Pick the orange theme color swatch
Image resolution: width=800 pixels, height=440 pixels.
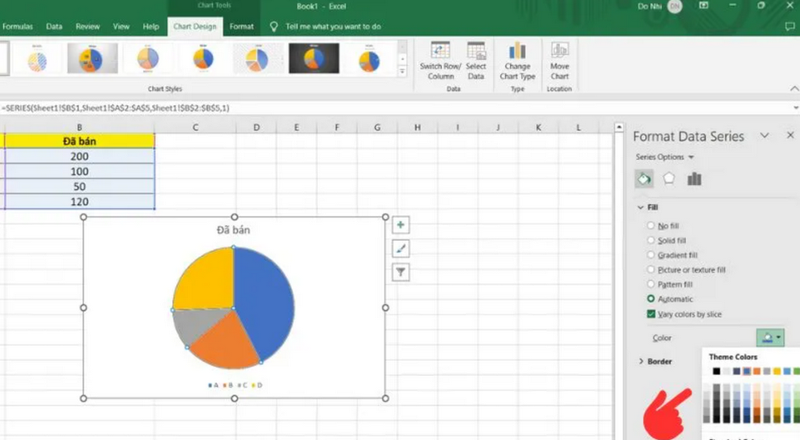click(x=757, y=371)
